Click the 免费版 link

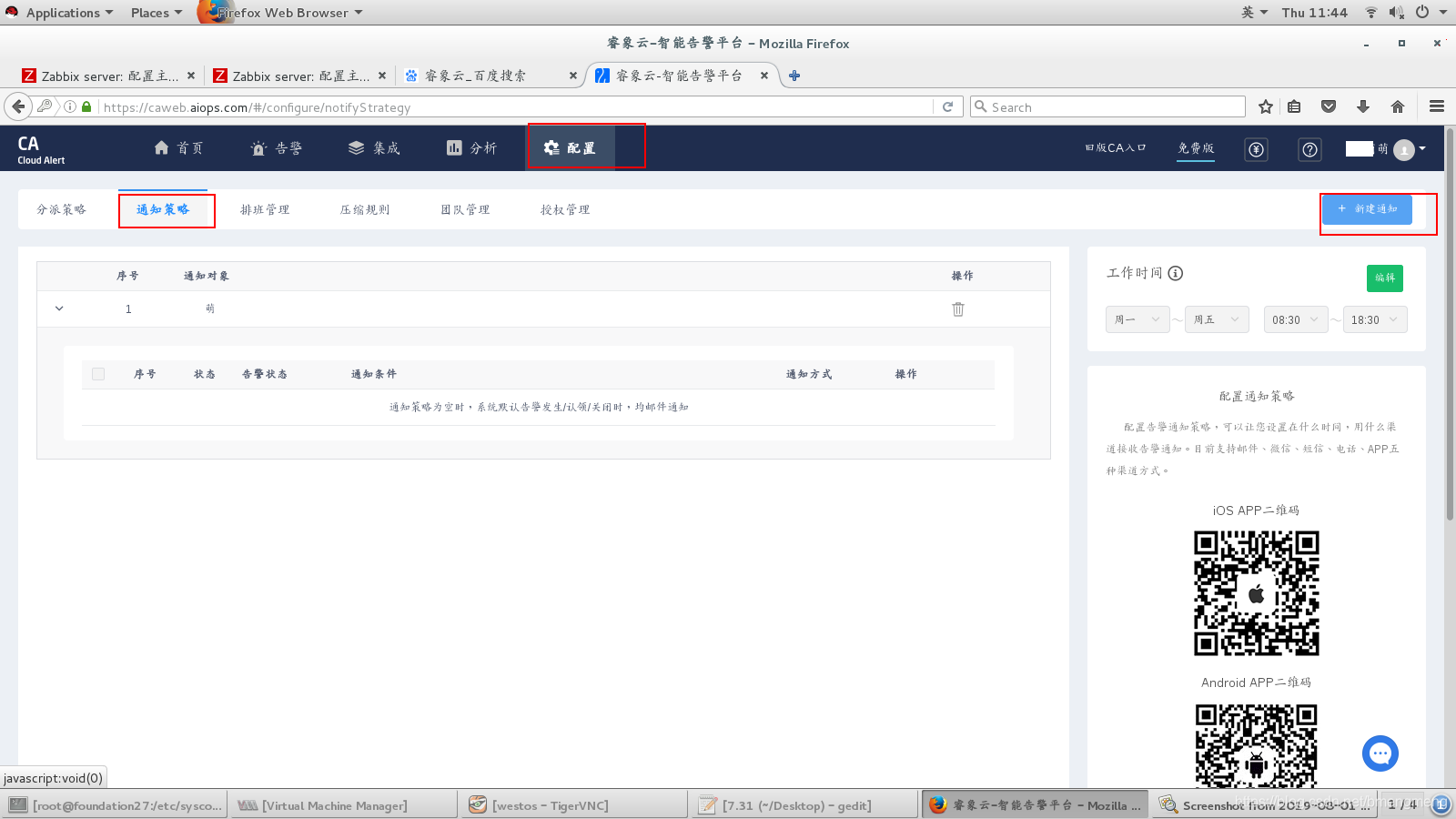[1196, 147]
